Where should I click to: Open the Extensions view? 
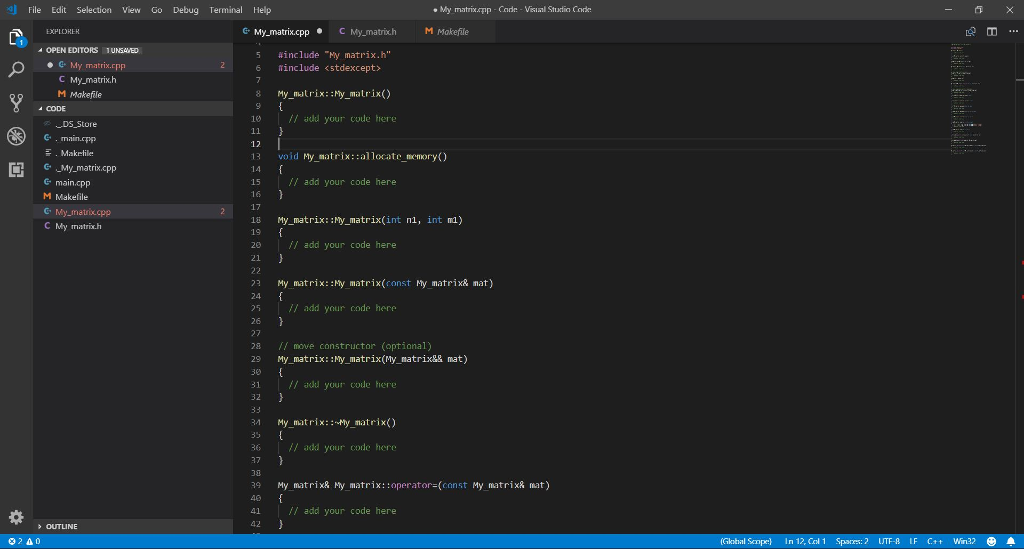click(16, 169)
